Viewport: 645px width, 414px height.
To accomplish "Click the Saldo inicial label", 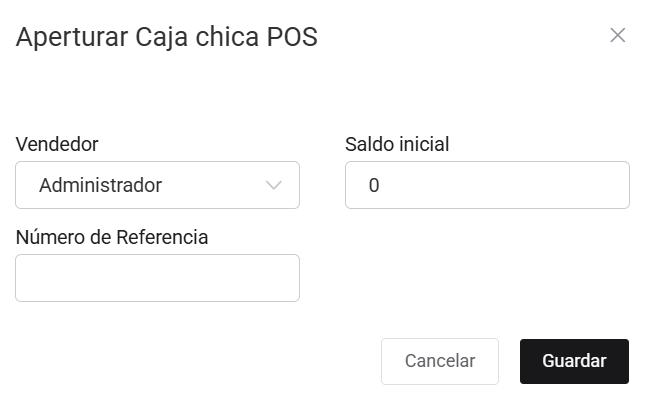I will coord(397,144).
